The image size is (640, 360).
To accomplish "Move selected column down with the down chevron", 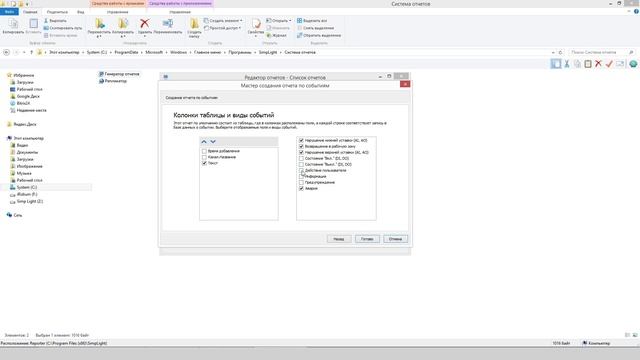I will (213, 142).
